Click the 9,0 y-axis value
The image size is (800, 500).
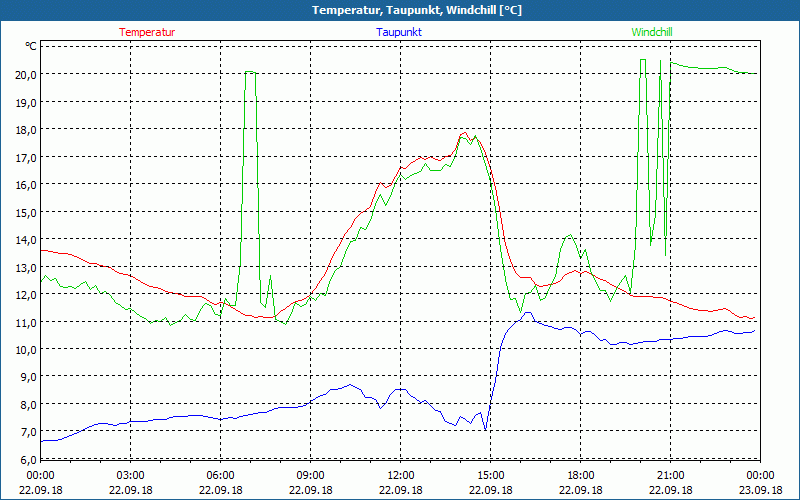(x=28, y=378)
